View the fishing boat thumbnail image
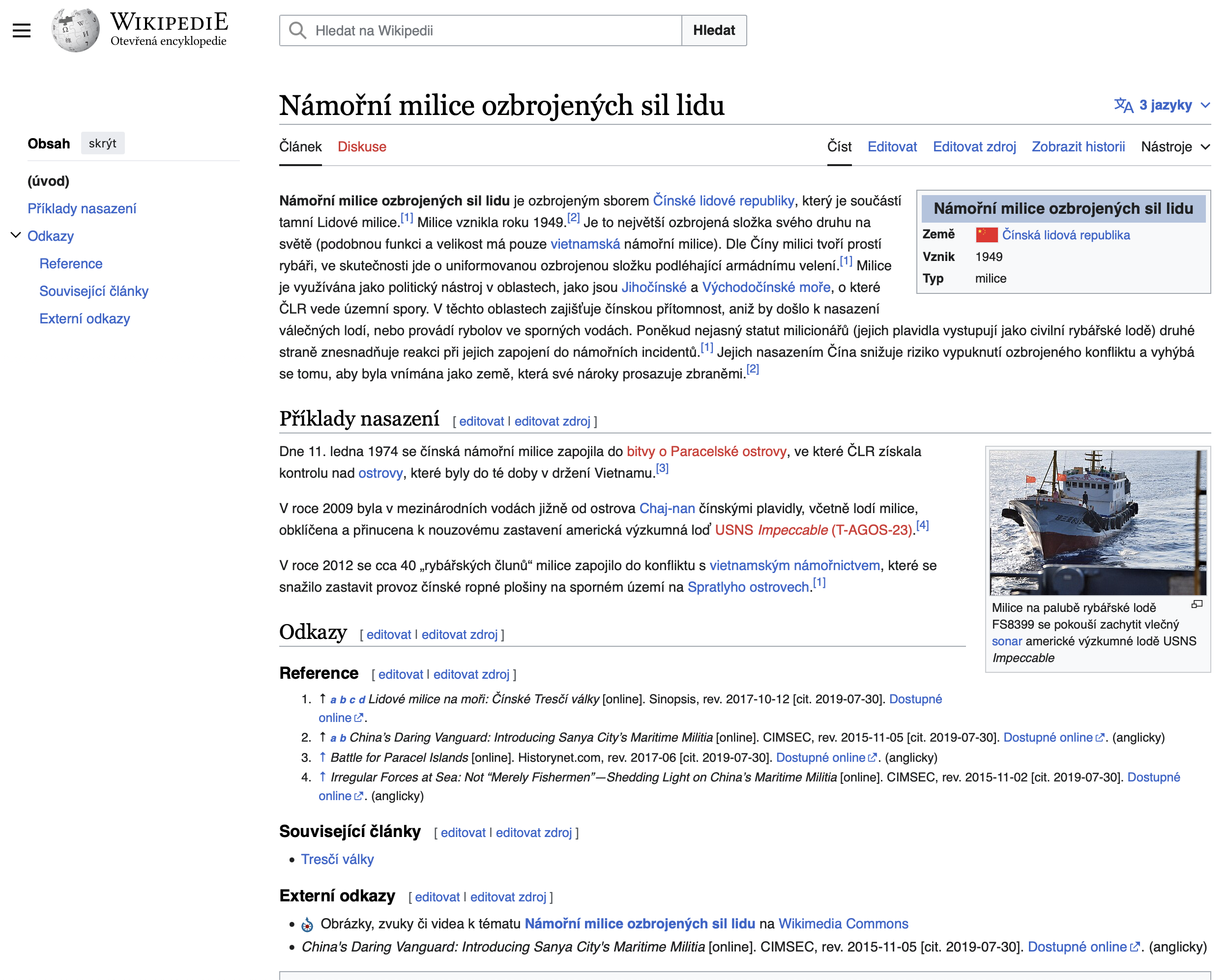This screenshot has height=980, width=1228. tap(1098, 523)
